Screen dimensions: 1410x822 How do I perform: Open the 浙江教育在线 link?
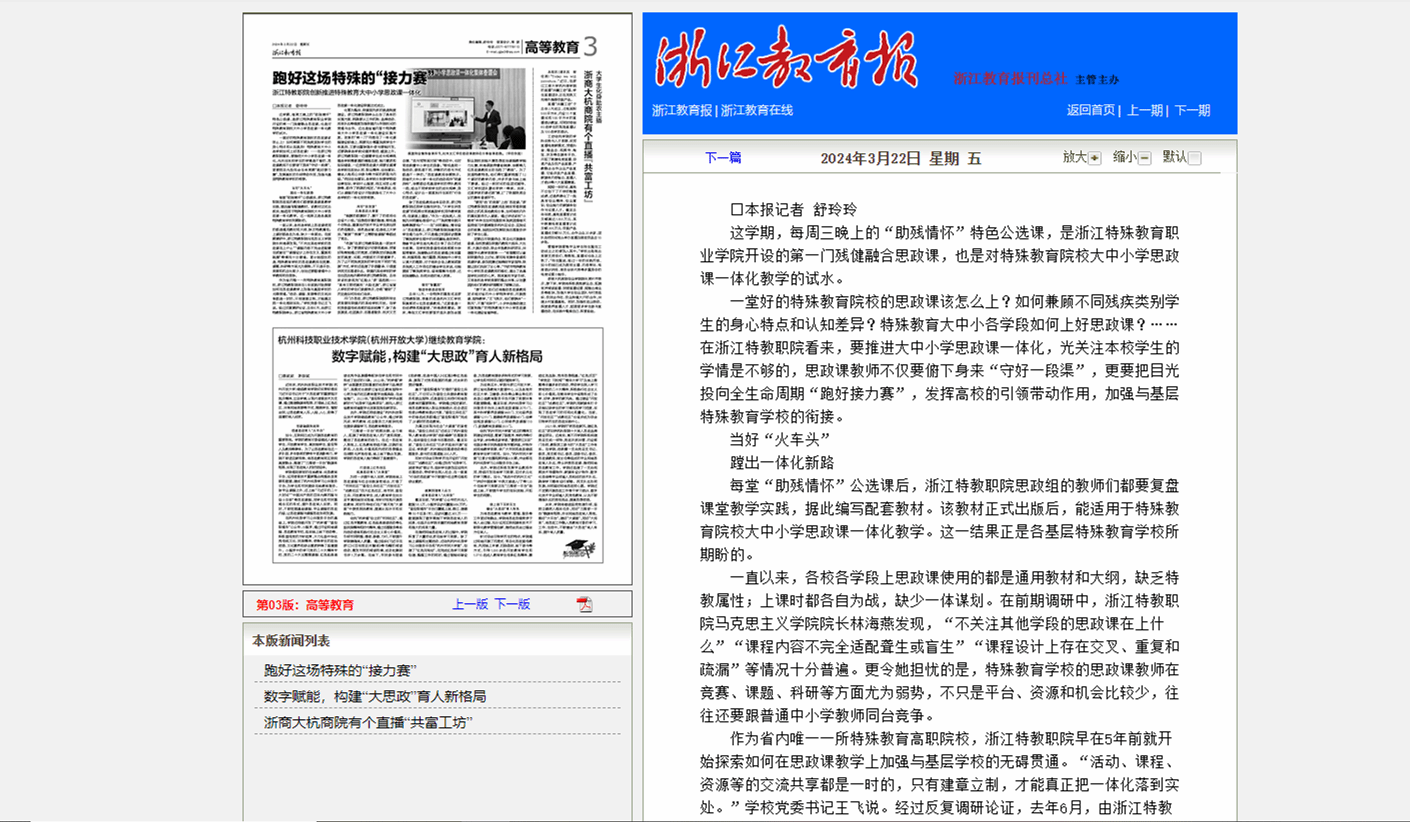[x=757, y=110]
